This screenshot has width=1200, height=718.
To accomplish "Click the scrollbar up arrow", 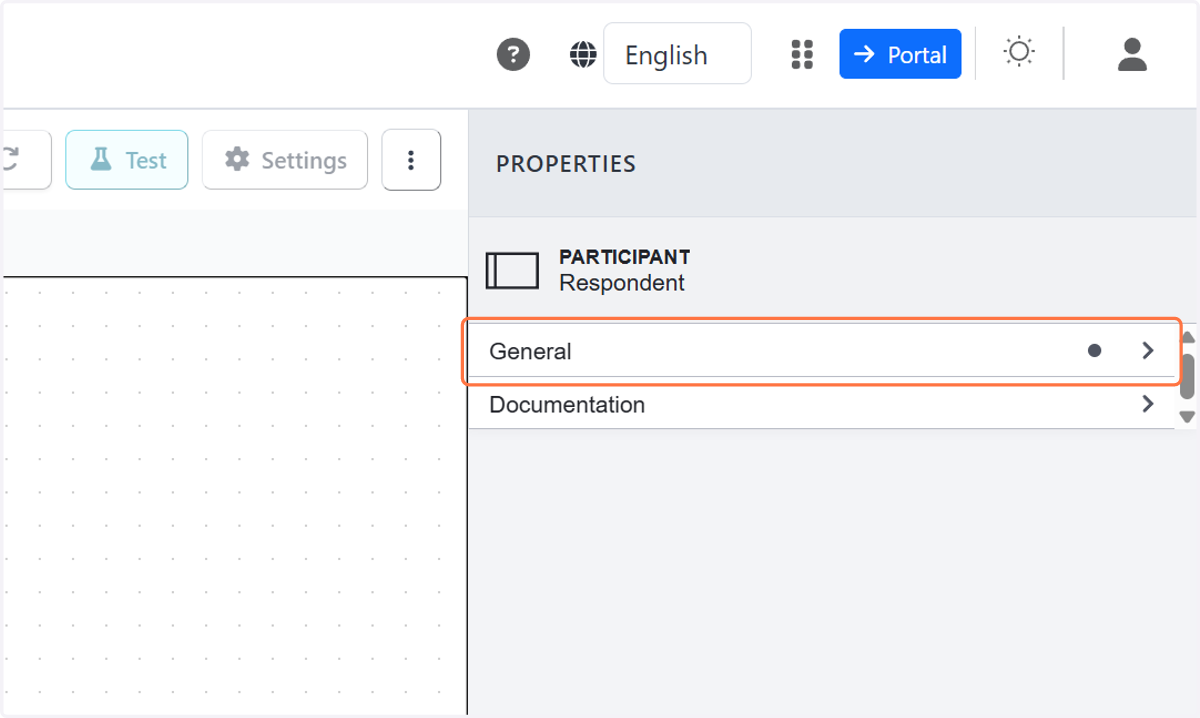I will coord(1188,338).
